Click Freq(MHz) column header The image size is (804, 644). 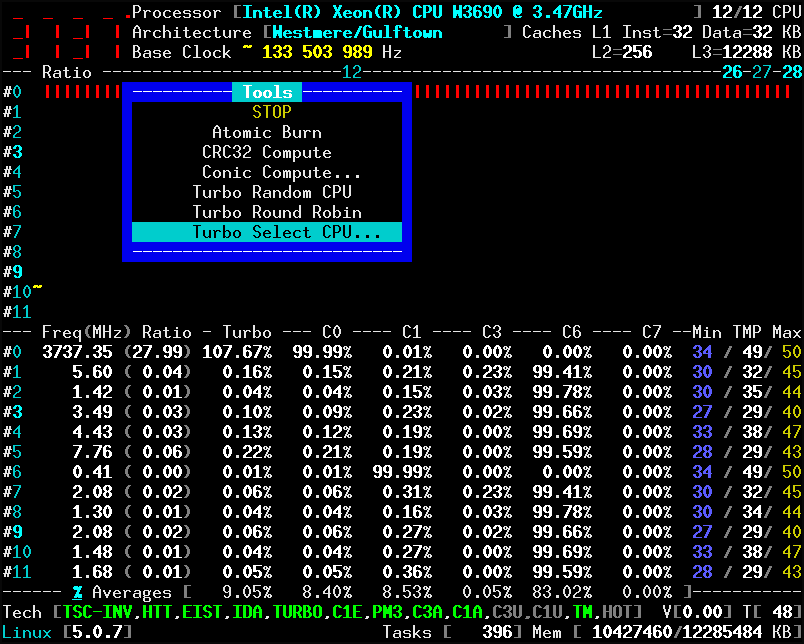click(87, 332)
